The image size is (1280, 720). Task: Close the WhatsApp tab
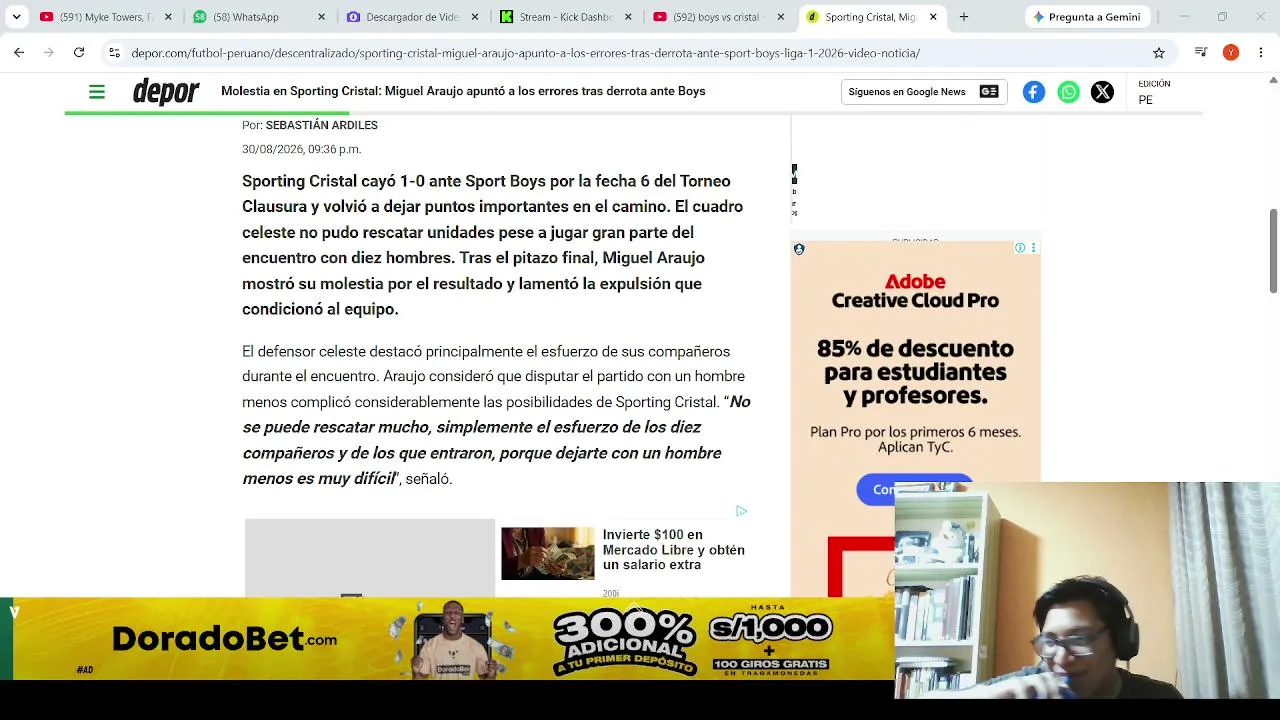pos(321,17)
